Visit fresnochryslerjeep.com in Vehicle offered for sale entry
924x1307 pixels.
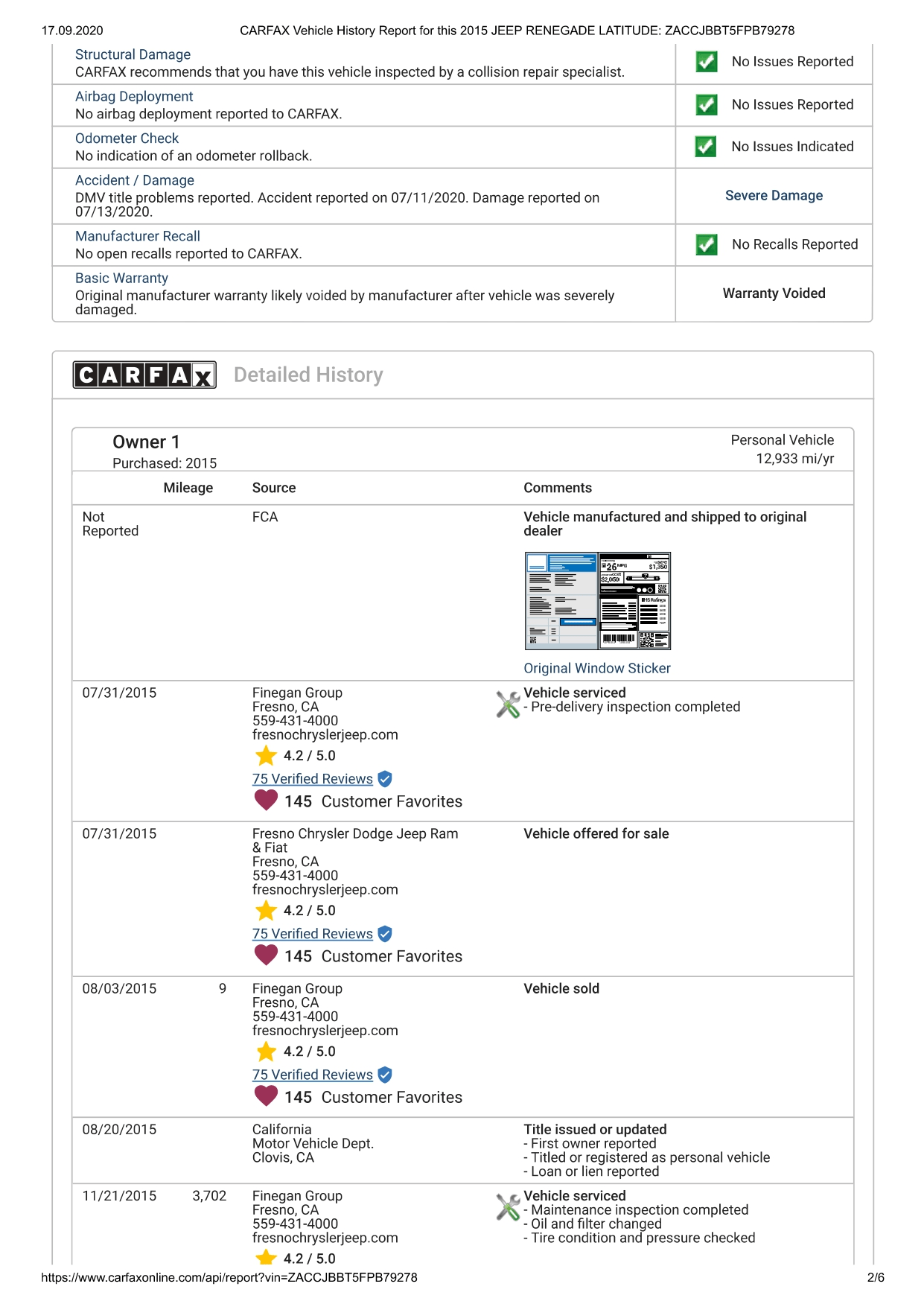(x=325, y=890)
